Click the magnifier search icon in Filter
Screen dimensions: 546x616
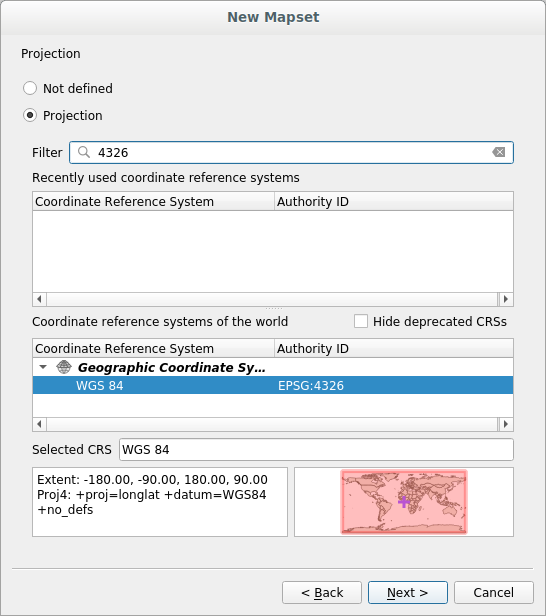coord(84,152)
